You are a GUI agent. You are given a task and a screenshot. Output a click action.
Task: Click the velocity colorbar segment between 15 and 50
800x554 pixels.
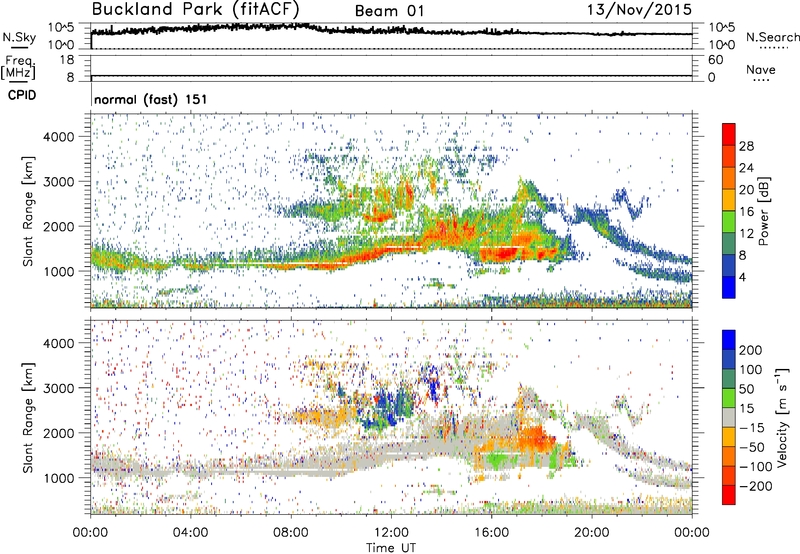click(x=729, y=397)
